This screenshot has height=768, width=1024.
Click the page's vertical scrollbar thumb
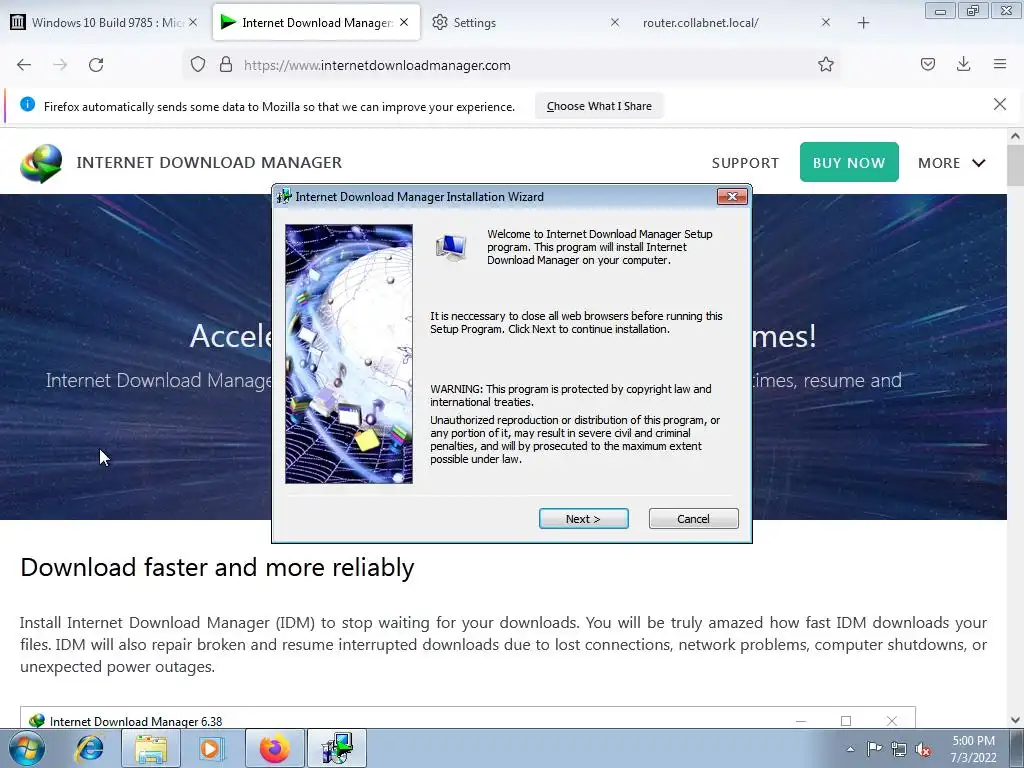[1015, 165]
